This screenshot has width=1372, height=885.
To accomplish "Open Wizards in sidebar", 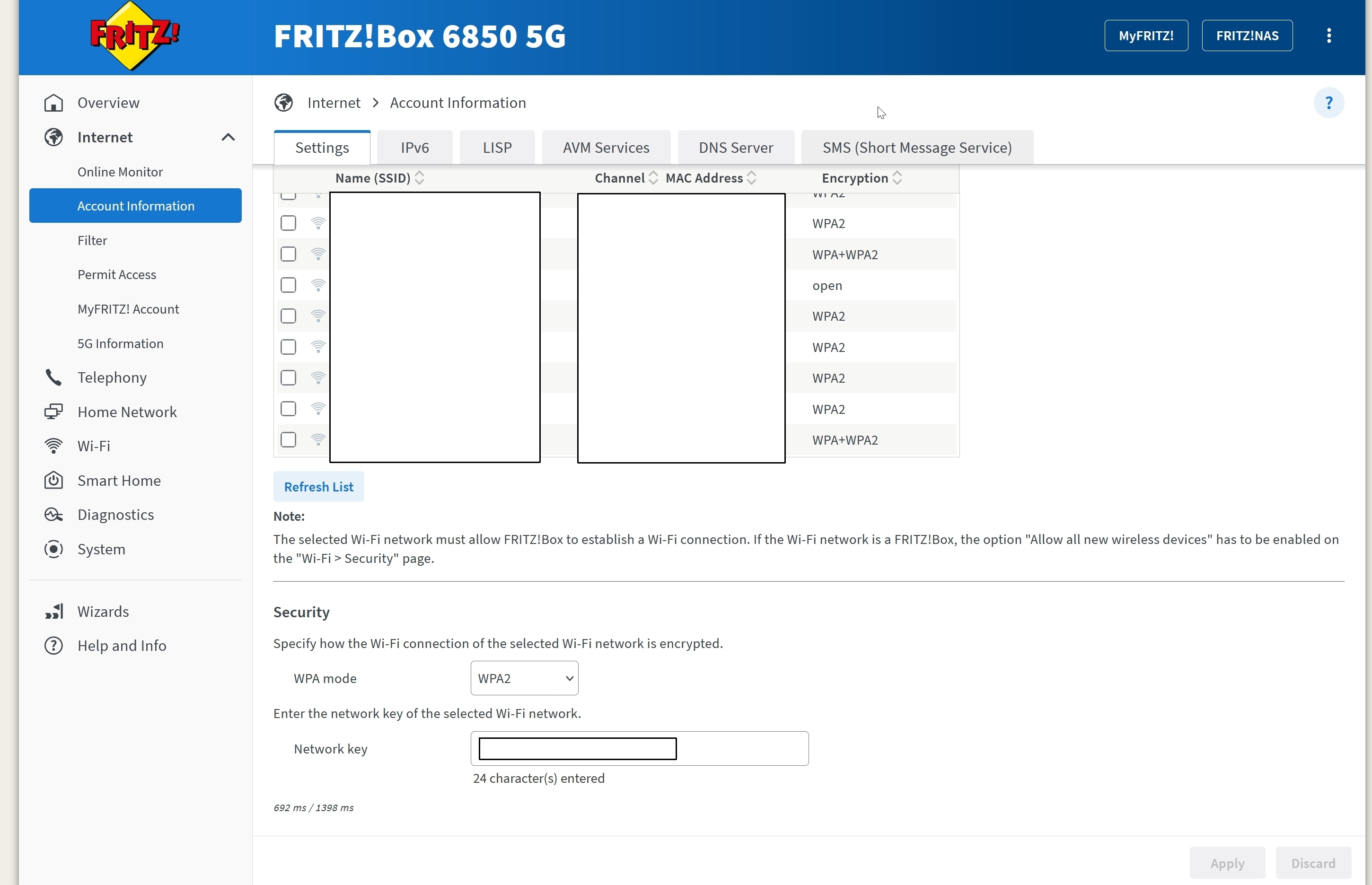I will pos(104,612).
